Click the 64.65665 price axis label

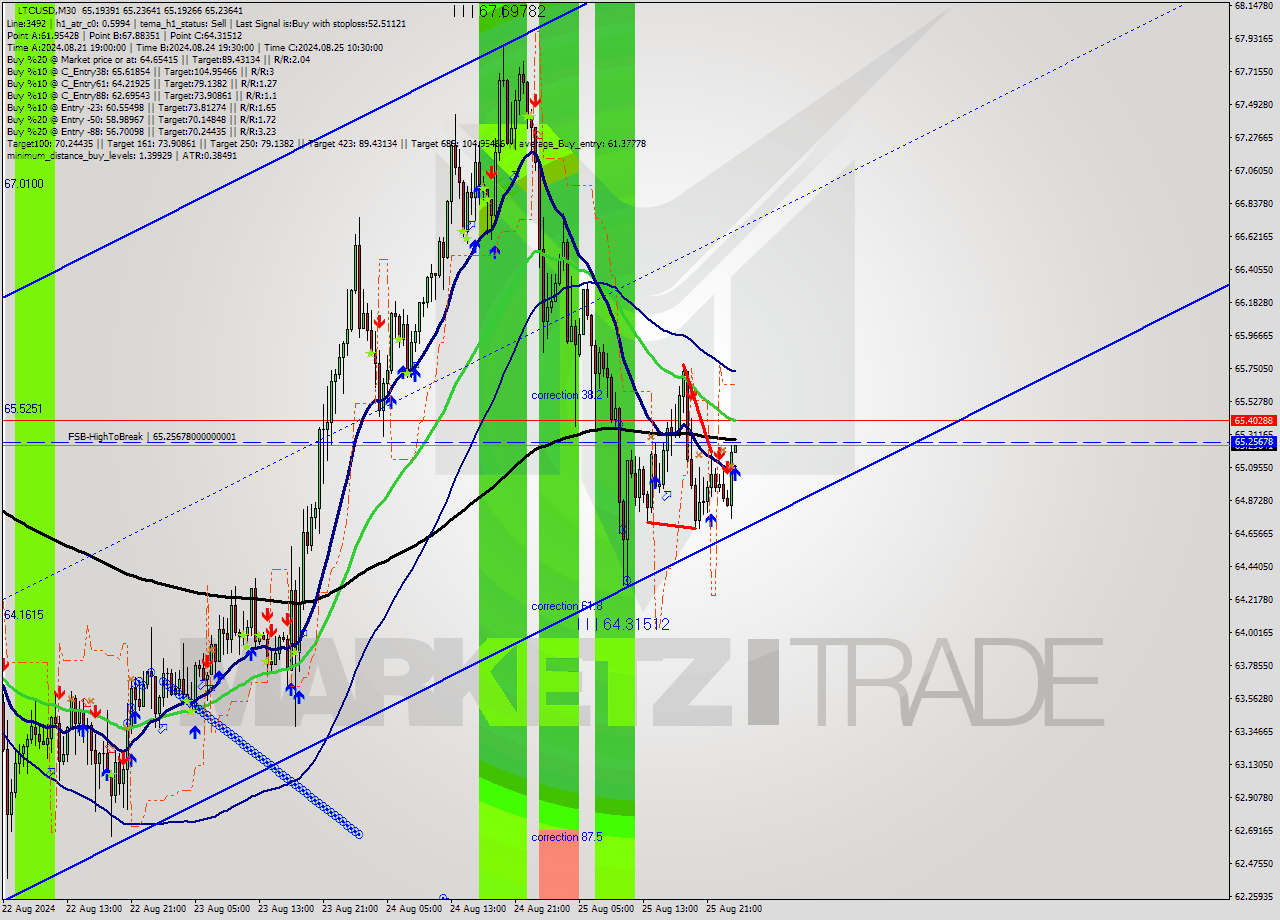click(x=1254, y=533)
